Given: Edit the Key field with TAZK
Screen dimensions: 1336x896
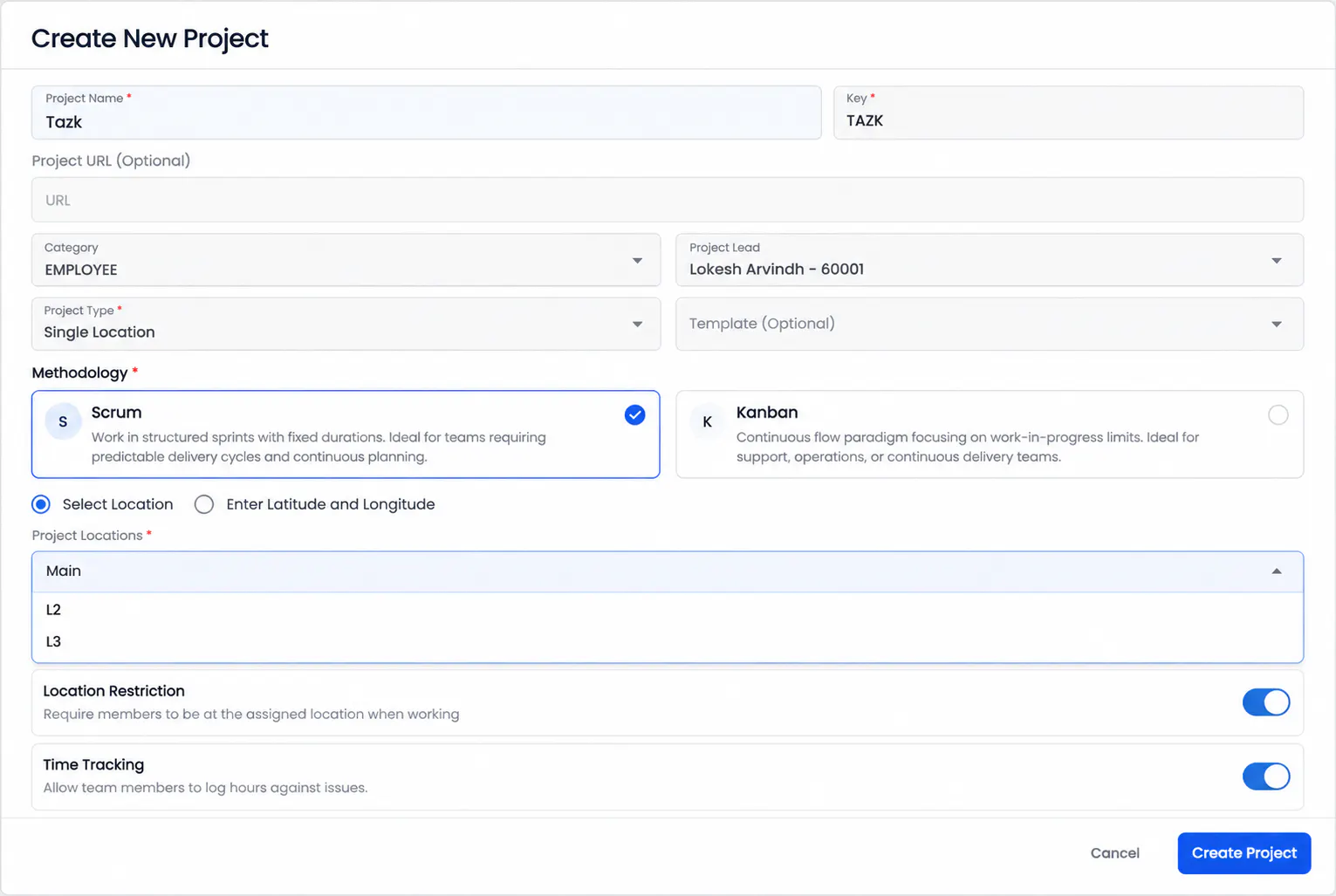Looking at the screenshot, I should (x=1068, y=113).
